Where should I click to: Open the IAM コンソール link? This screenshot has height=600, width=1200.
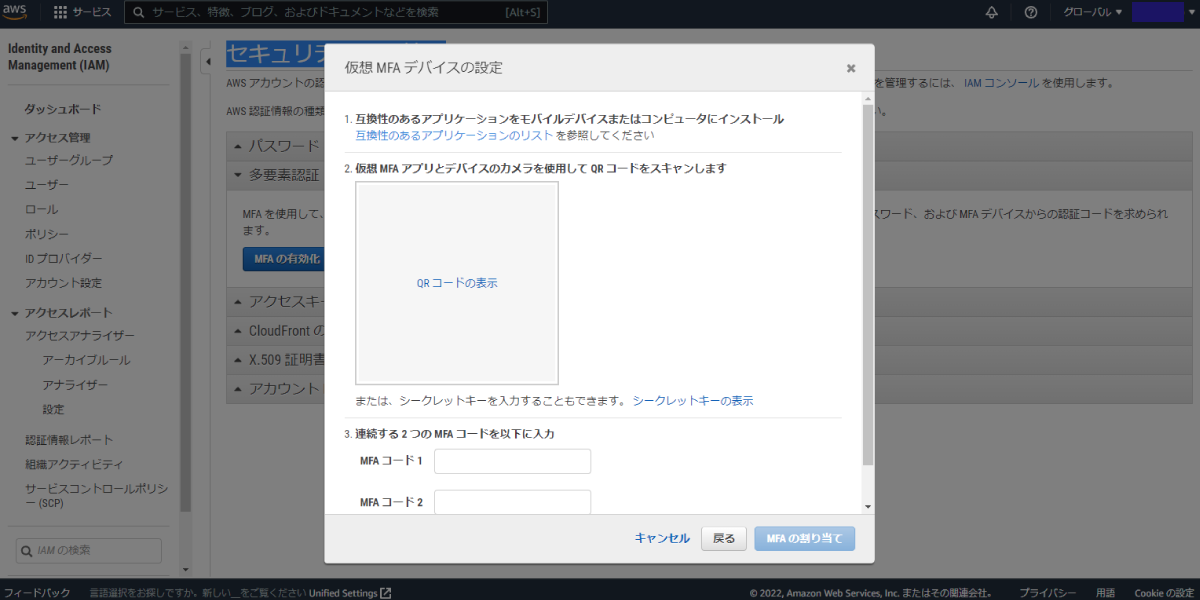[x=1002, y=83]
